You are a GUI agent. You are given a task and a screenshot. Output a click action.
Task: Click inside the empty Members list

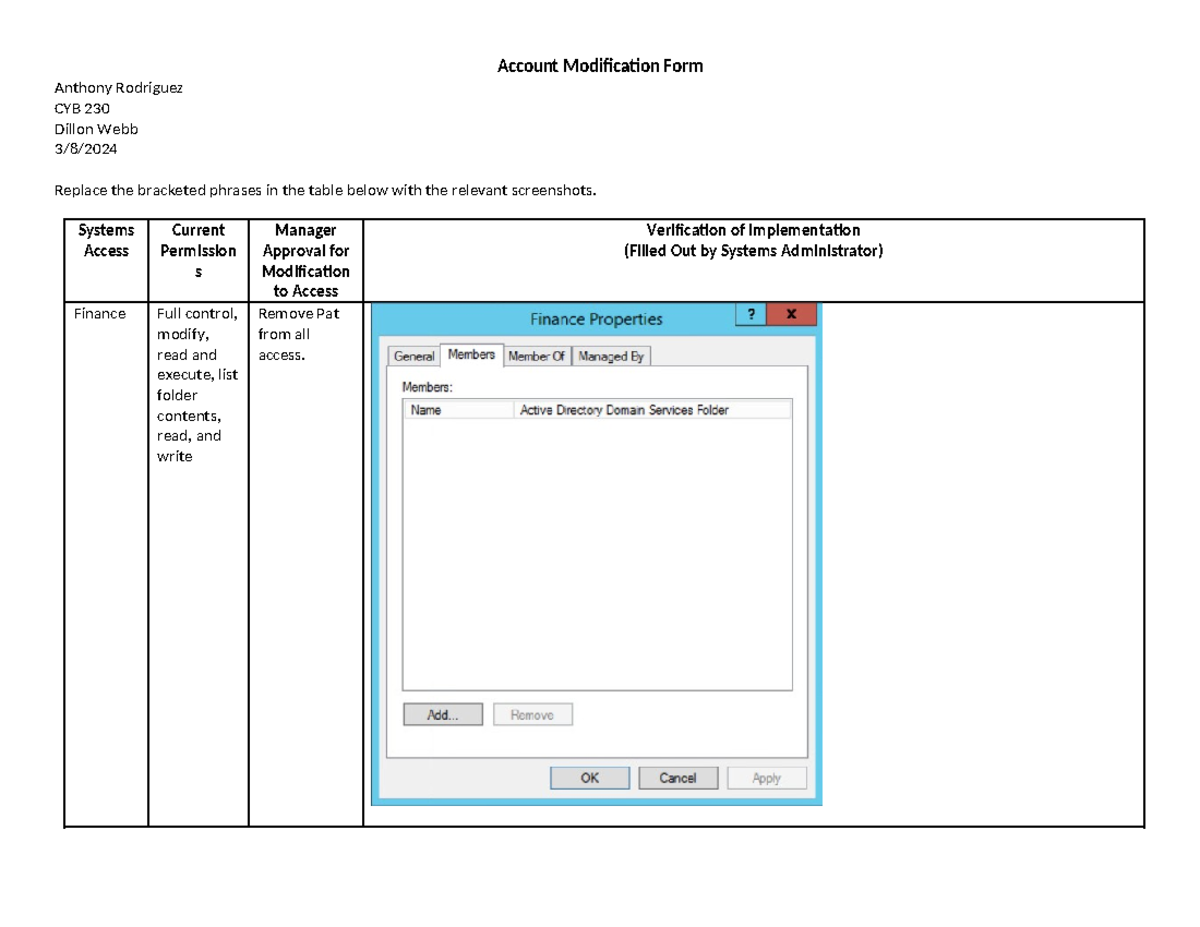coord(597,550)
